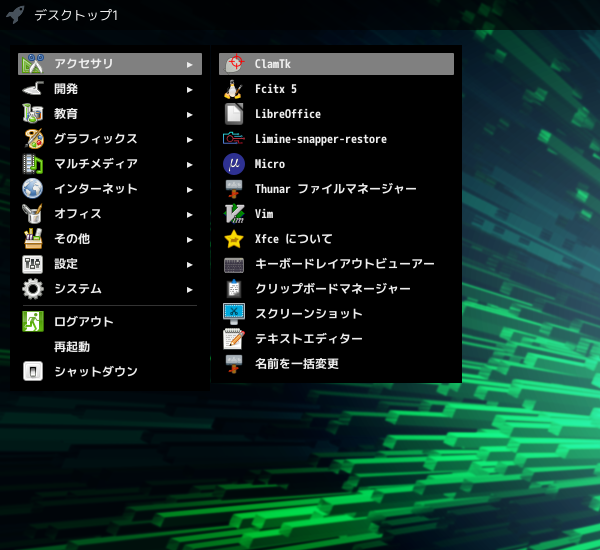
Task: Launch Micro editor entry
Action: [336, 164]
